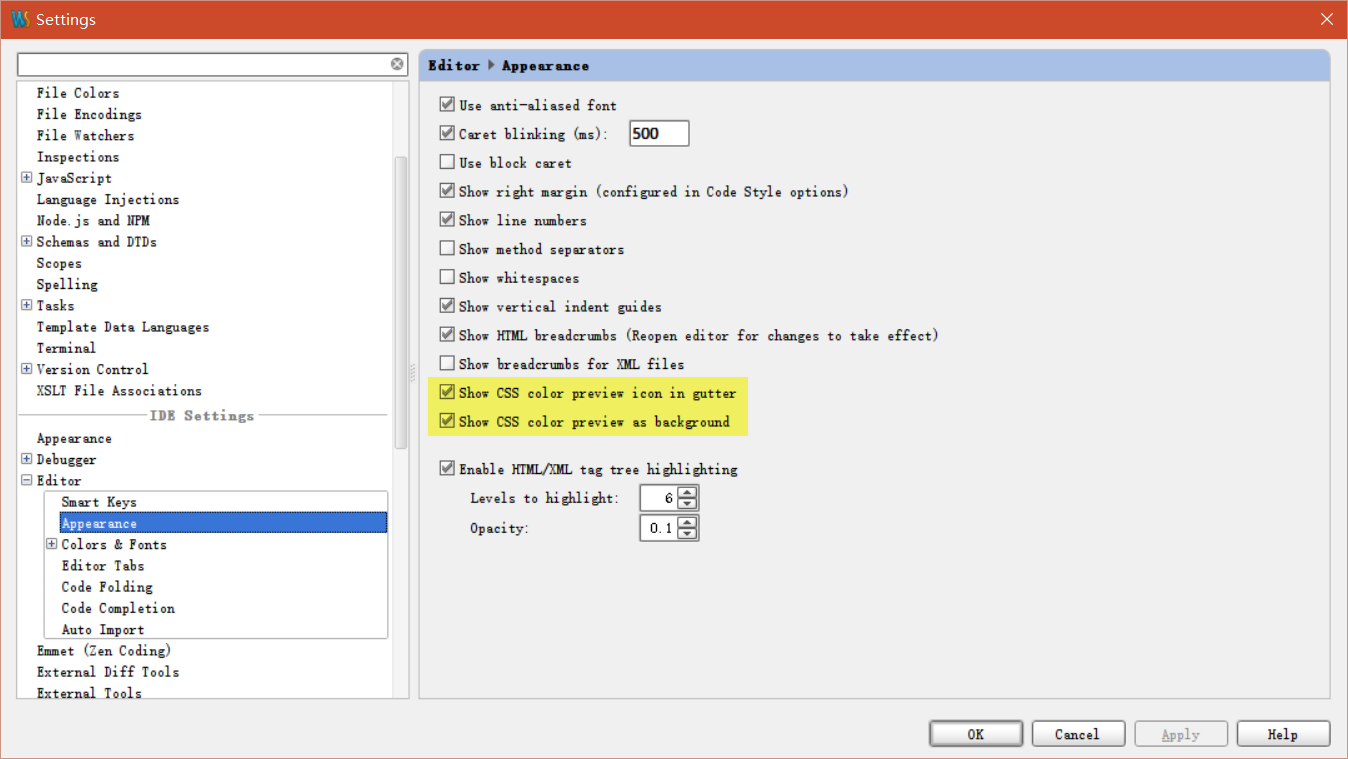This screenshot has width=1348, height=759.
Task: Click the caret blinking 500 ms field
Action: 659,133
